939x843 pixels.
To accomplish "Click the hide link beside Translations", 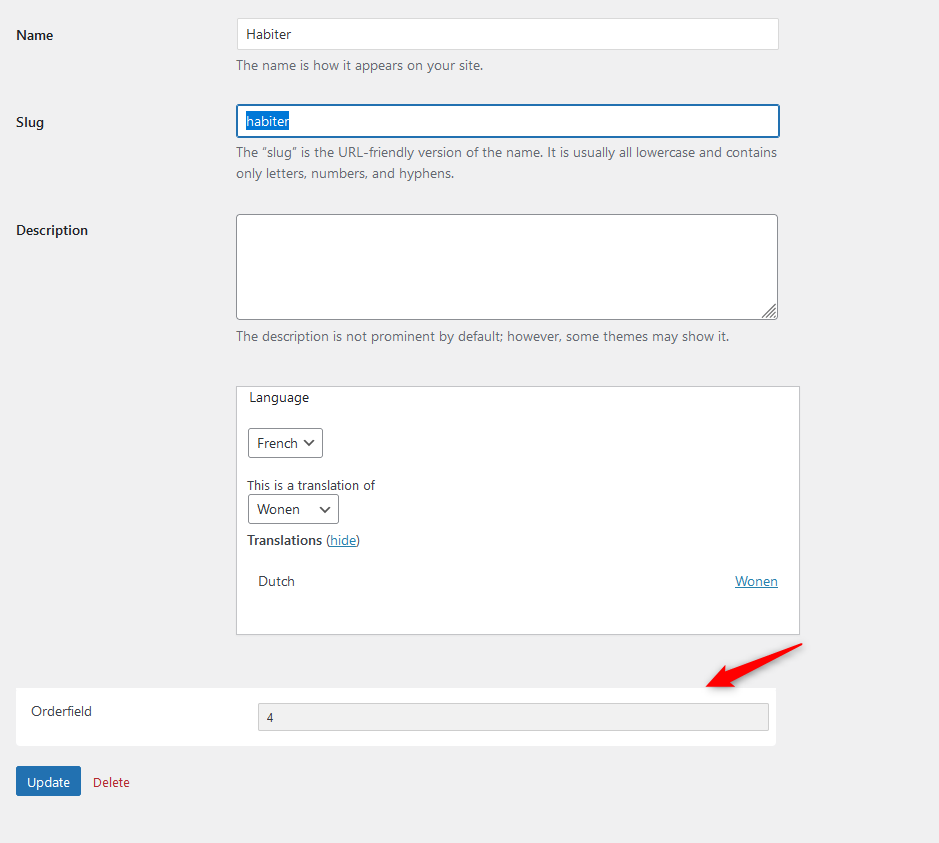I will 343,541.
